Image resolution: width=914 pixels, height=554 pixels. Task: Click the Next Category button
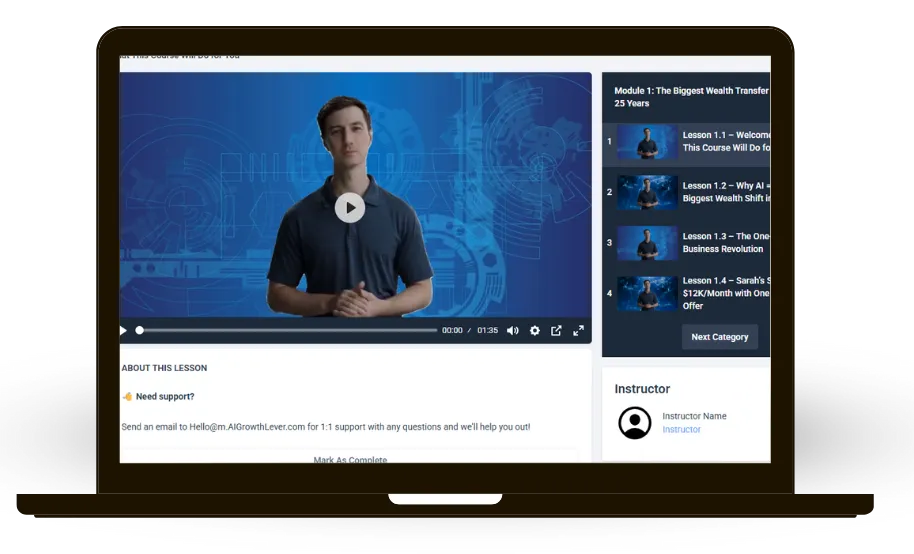point(720,337)
